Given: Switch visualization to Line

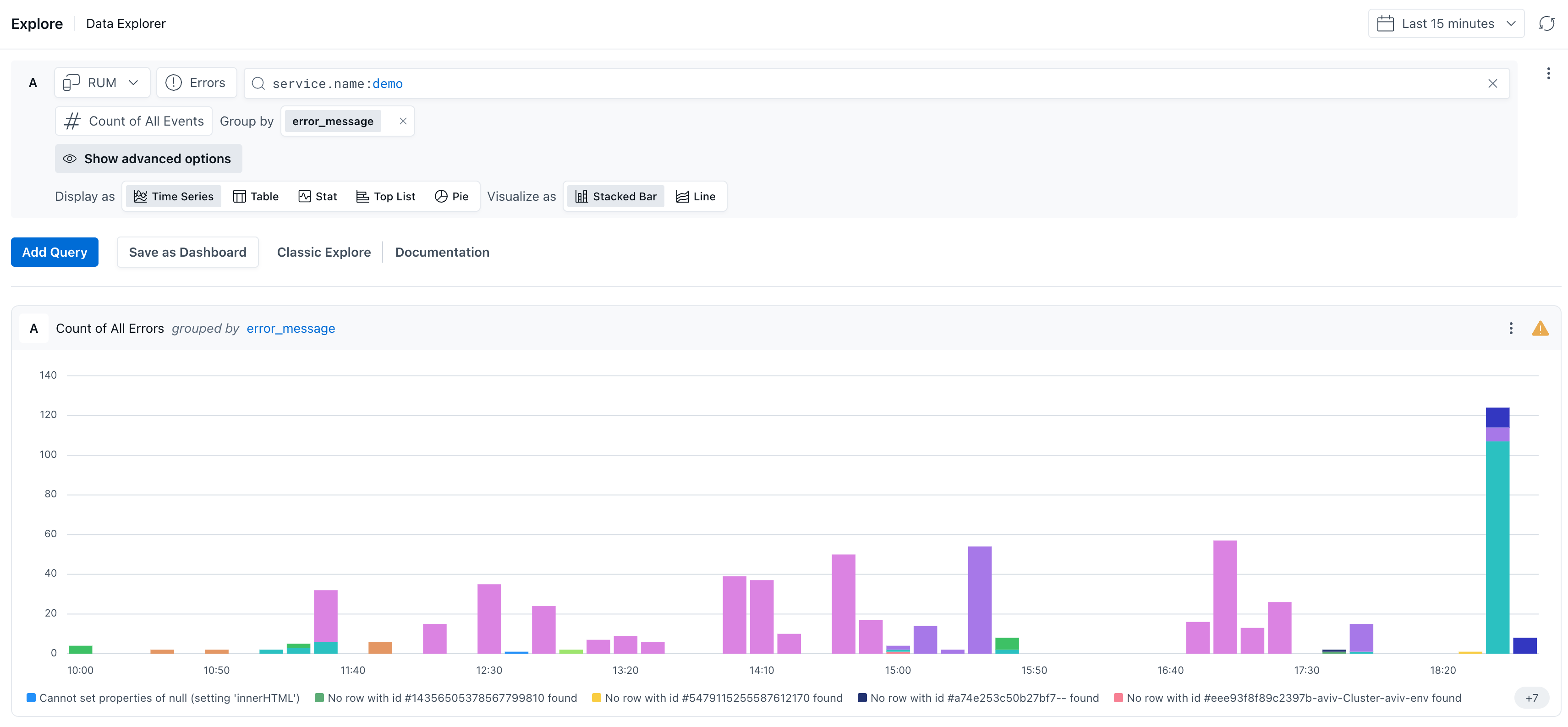Looking at the screenshot, I should [x=696, y=197].
